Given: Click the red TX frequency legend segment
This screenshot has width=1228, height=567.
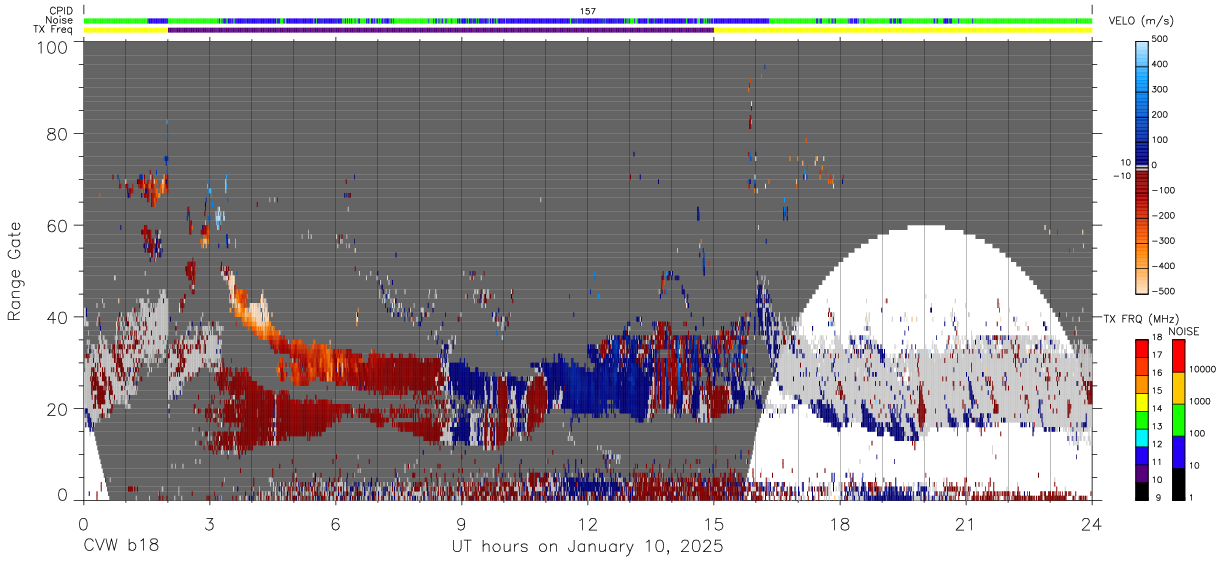Looking at the screenshot, I should coord(1141,349).
